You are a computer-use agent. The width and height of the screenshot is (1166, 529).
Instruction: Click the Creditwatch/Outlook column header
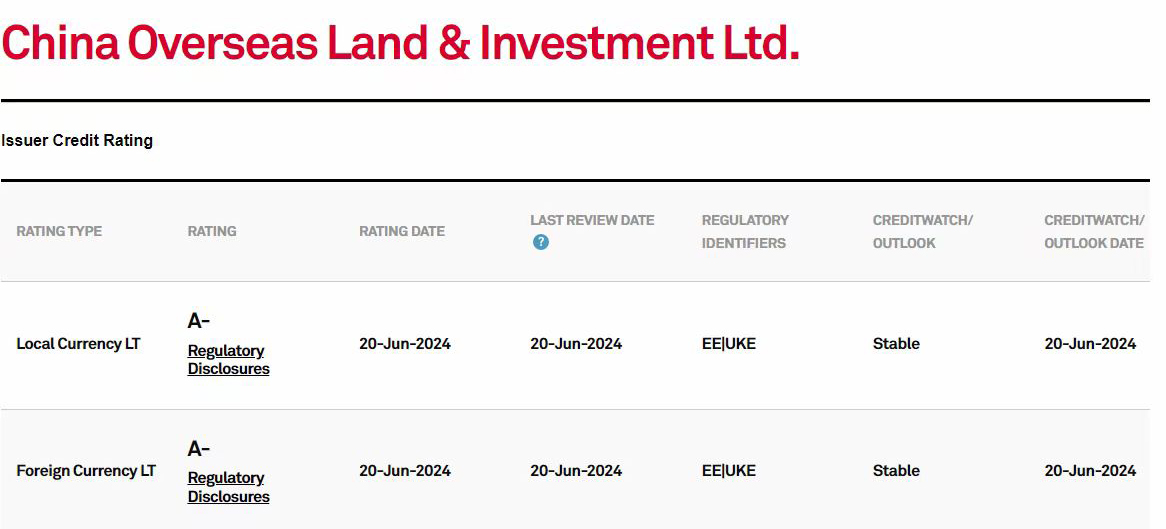pos(923,231)
